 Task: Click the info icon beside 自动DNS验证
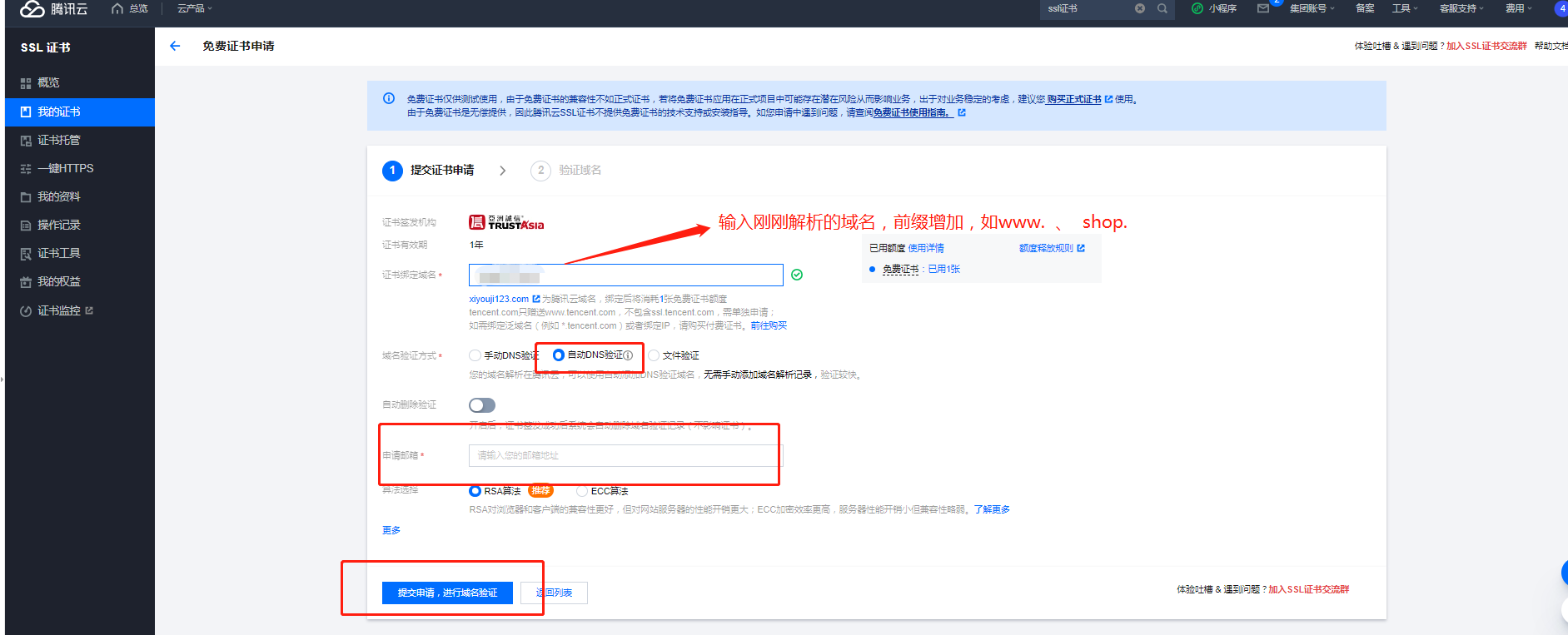(629, 355)
